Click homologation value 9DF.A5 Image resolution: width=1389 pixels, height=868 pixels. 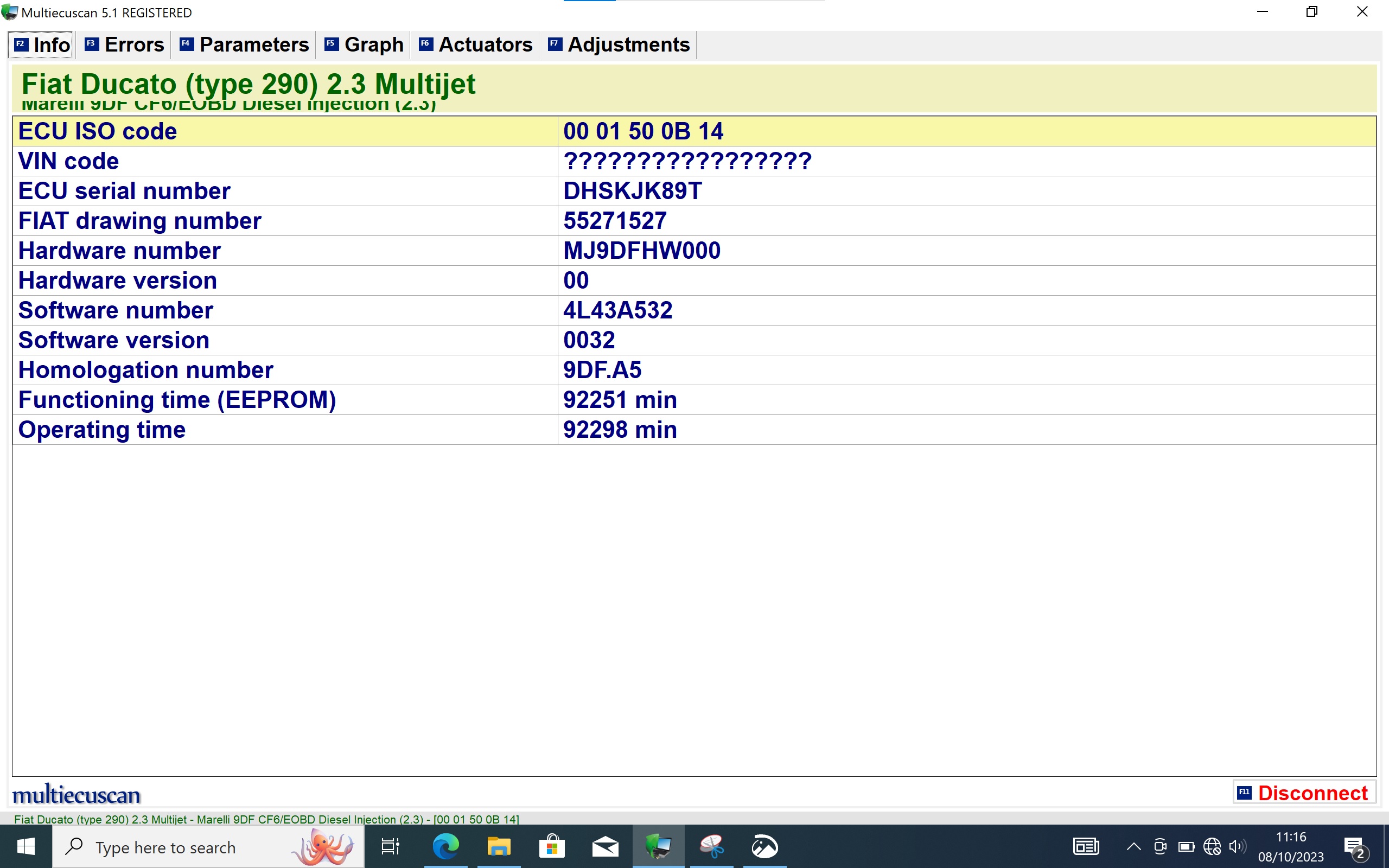[603, 371]
